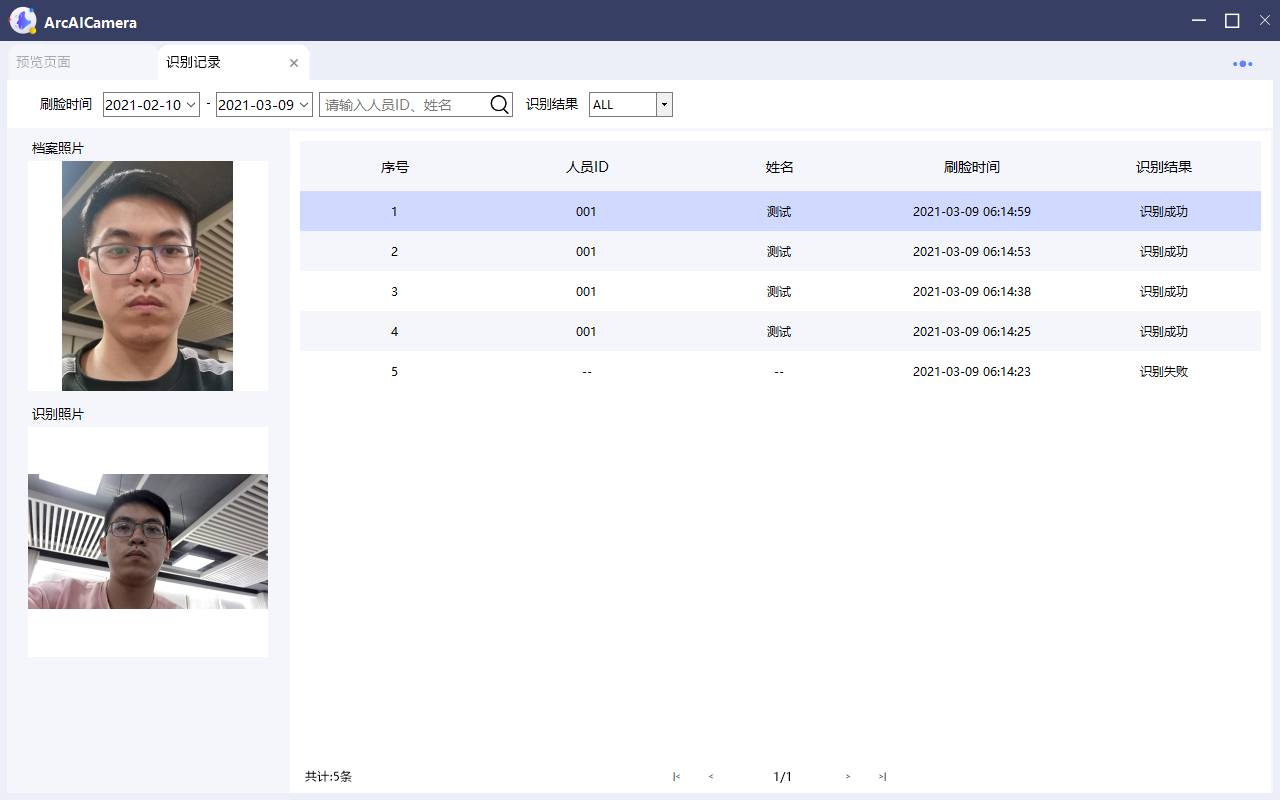The height and width of the screenshot is (800, 1280).
Task: Go to next page of records
Action: tap(848, 777)
